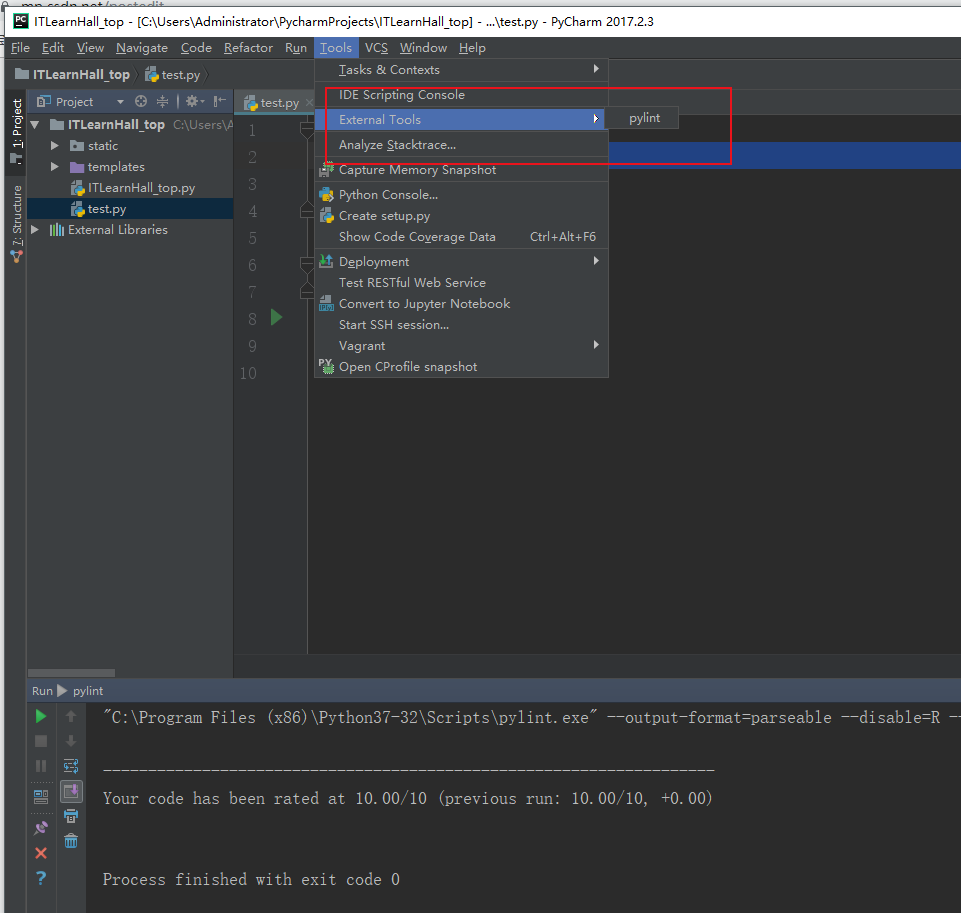Open the Edit menu
This screenshot has height=913, width=961.
53,48
